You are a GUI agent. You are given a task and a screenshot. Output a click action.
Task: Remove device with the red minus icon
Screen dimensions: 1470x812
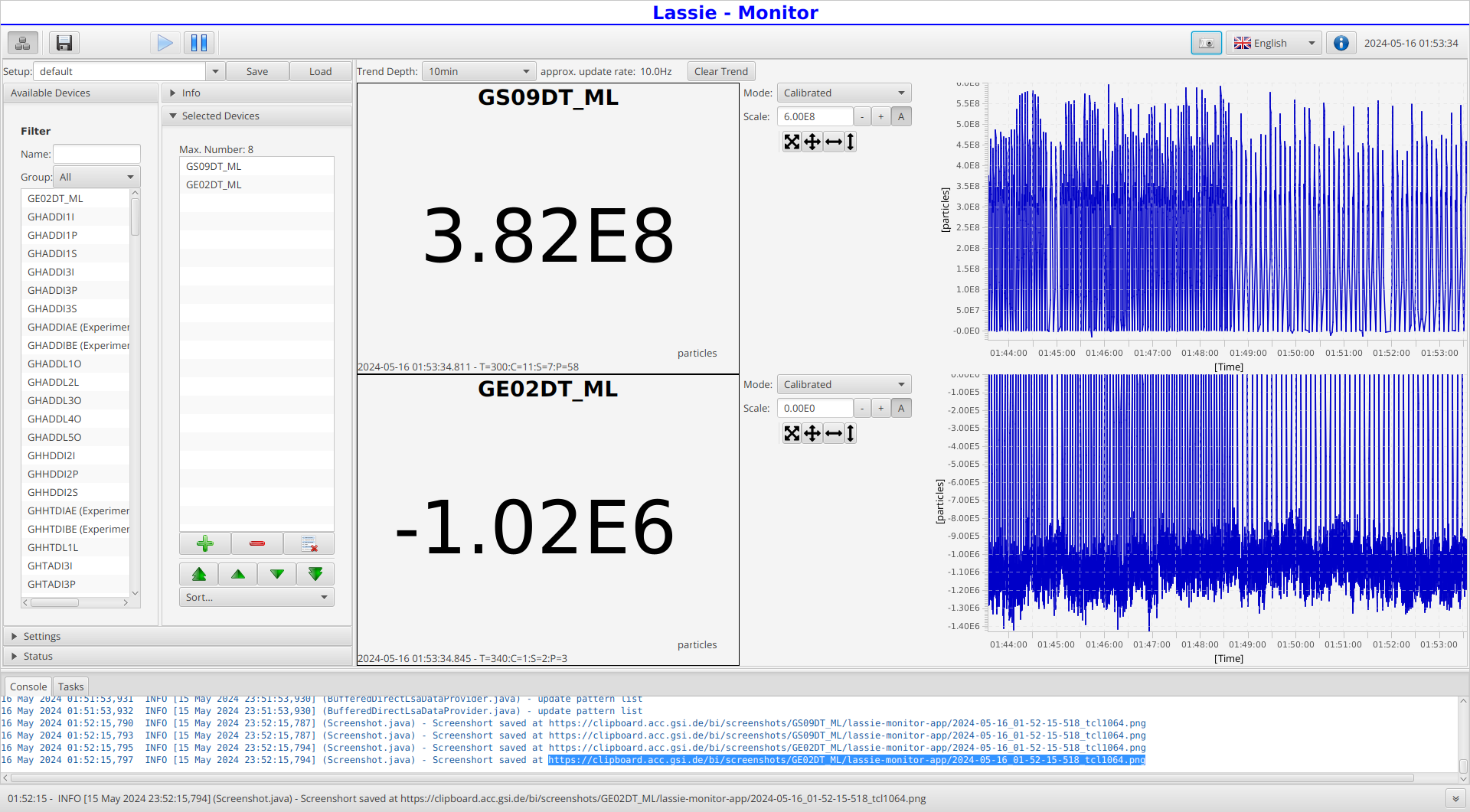pyautogui.click(x=257, y=543)
